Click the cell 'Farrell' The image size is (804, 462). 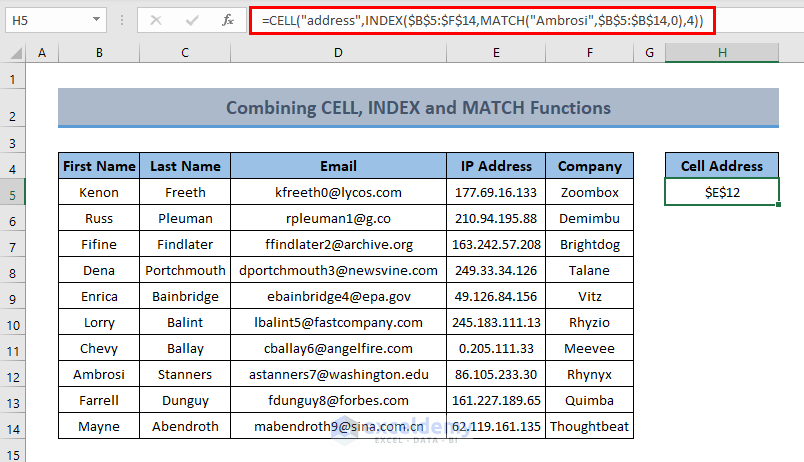pyautogui.click(x=99, y=400)
